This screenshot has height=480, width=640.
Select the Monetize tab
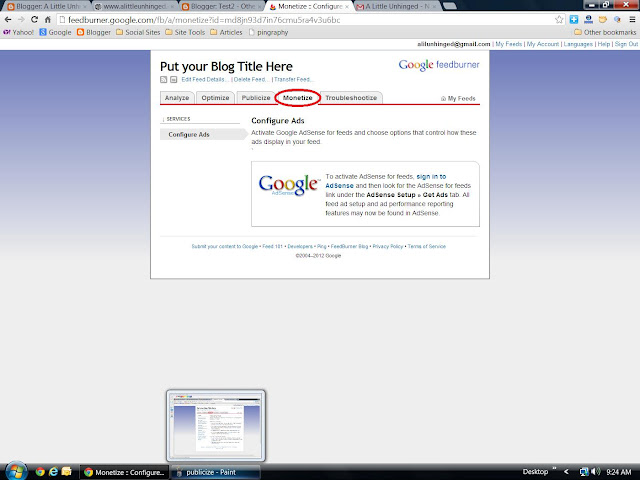coord(298,98)
